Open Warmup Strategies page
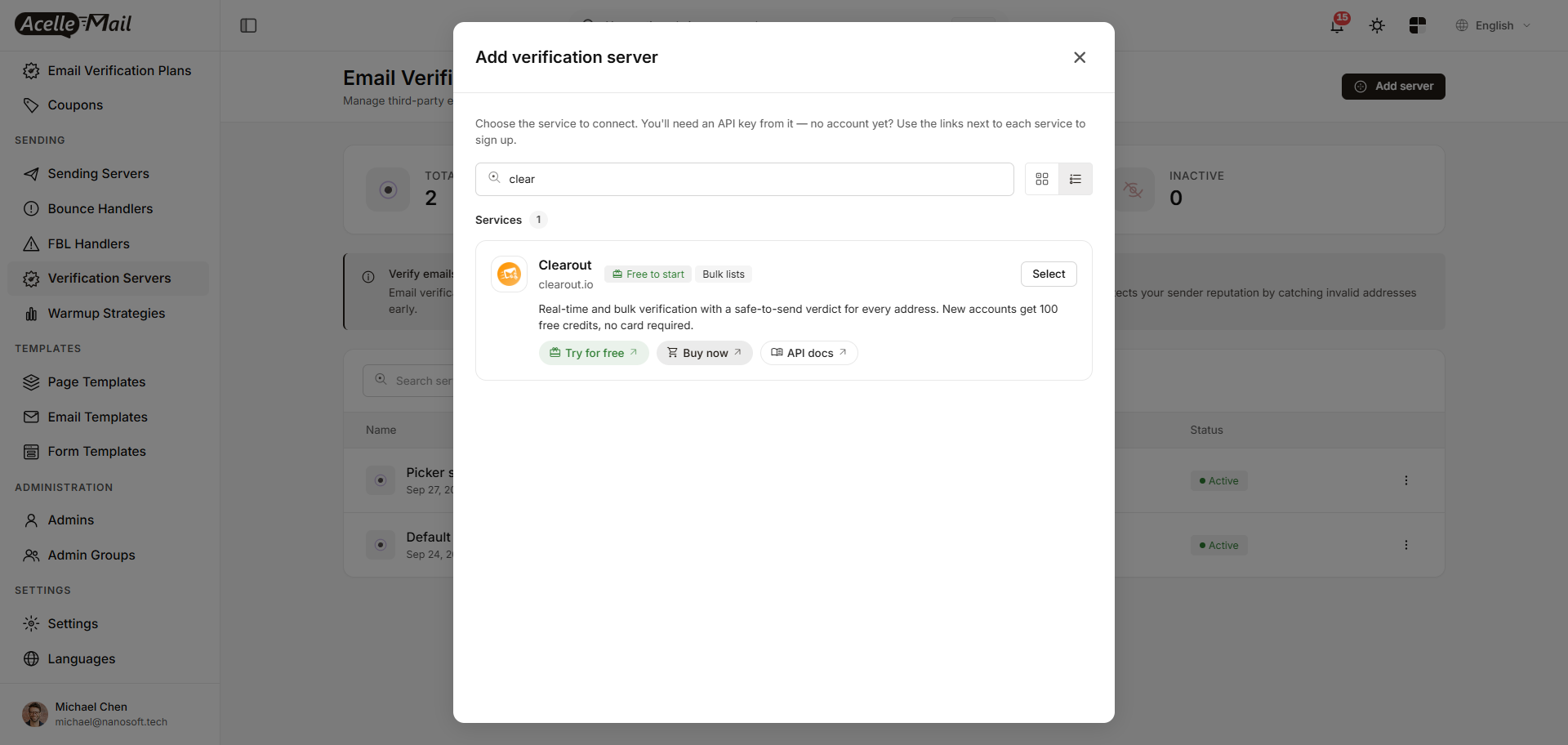This screenshot has width=1568, height=745. pyautogui.click(x=108, y=314)
